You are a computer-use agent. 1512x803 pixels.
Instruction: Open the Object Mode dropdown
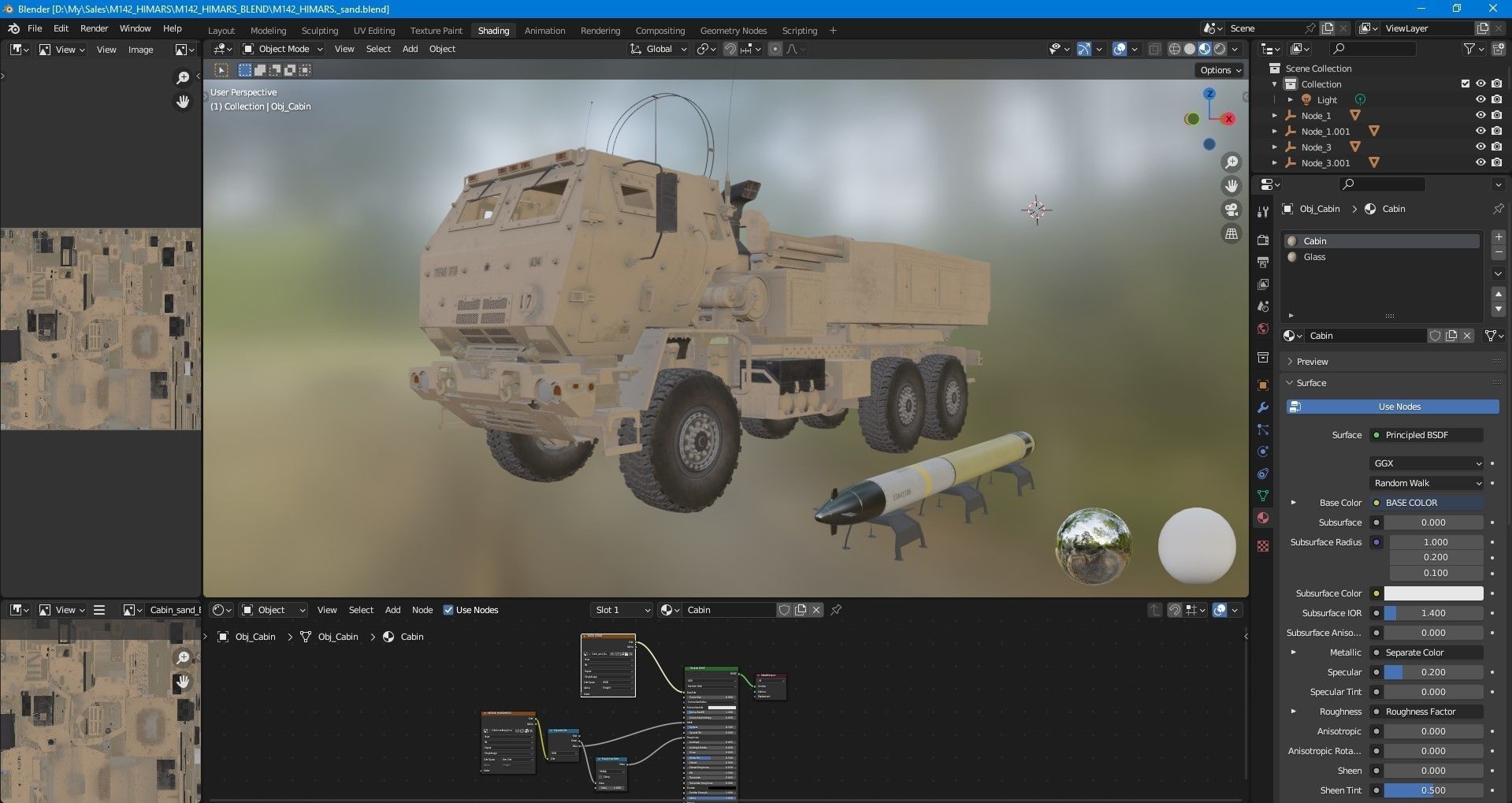click(282, 49)
